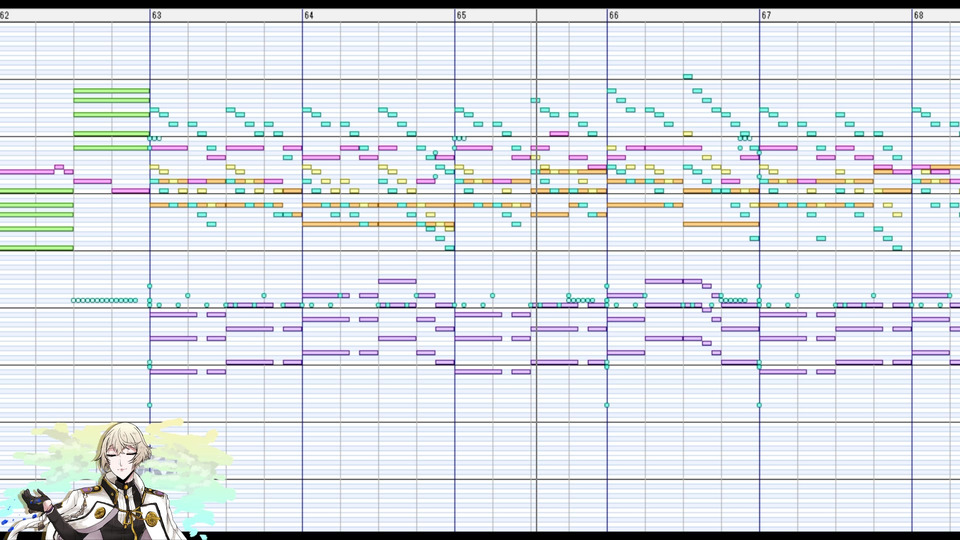Select measure 66 marker in the ruler
The width and height of the screenshot is (960, 540).
tap(613, 15)
